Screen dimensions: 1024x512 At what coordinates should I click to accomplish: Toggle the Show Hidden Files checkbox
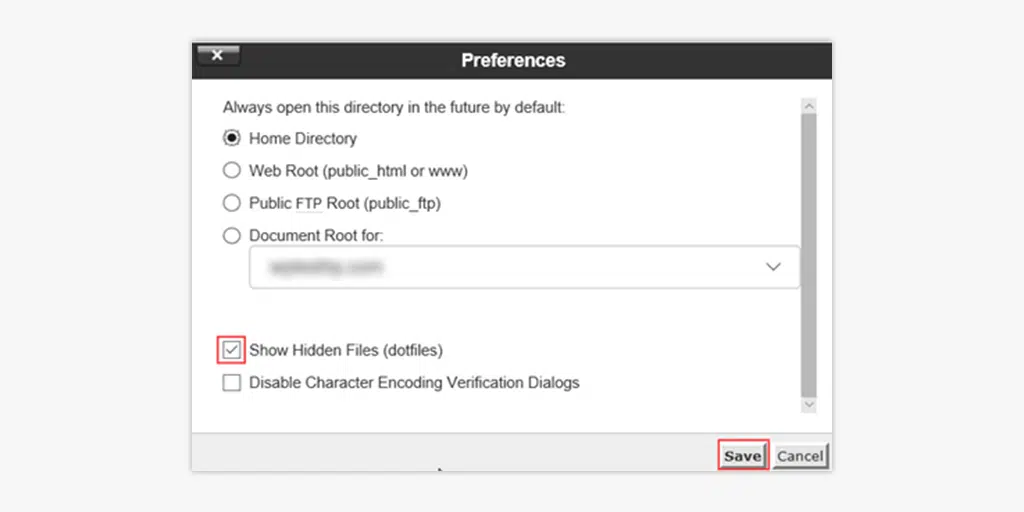pyautogui.click(x=232, y=350)
